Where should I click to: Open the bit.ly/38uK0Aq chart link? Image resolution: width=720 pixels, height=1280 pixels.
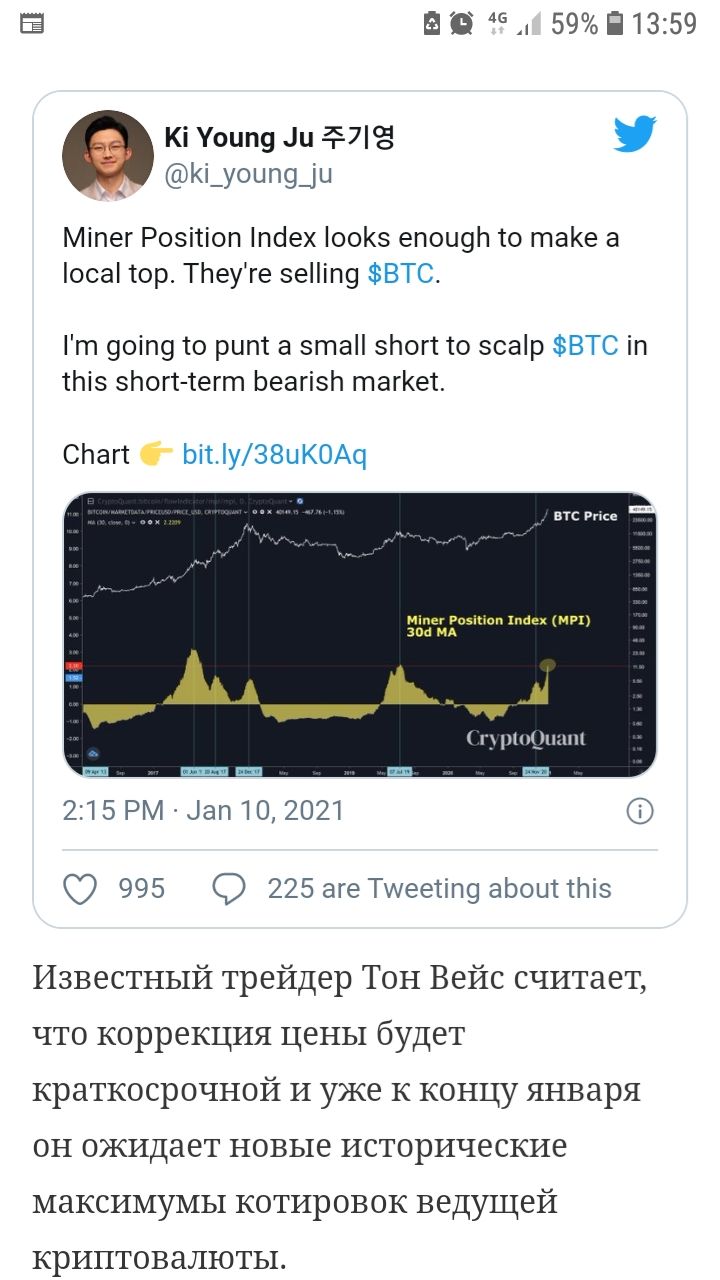[x=274, y=455]
